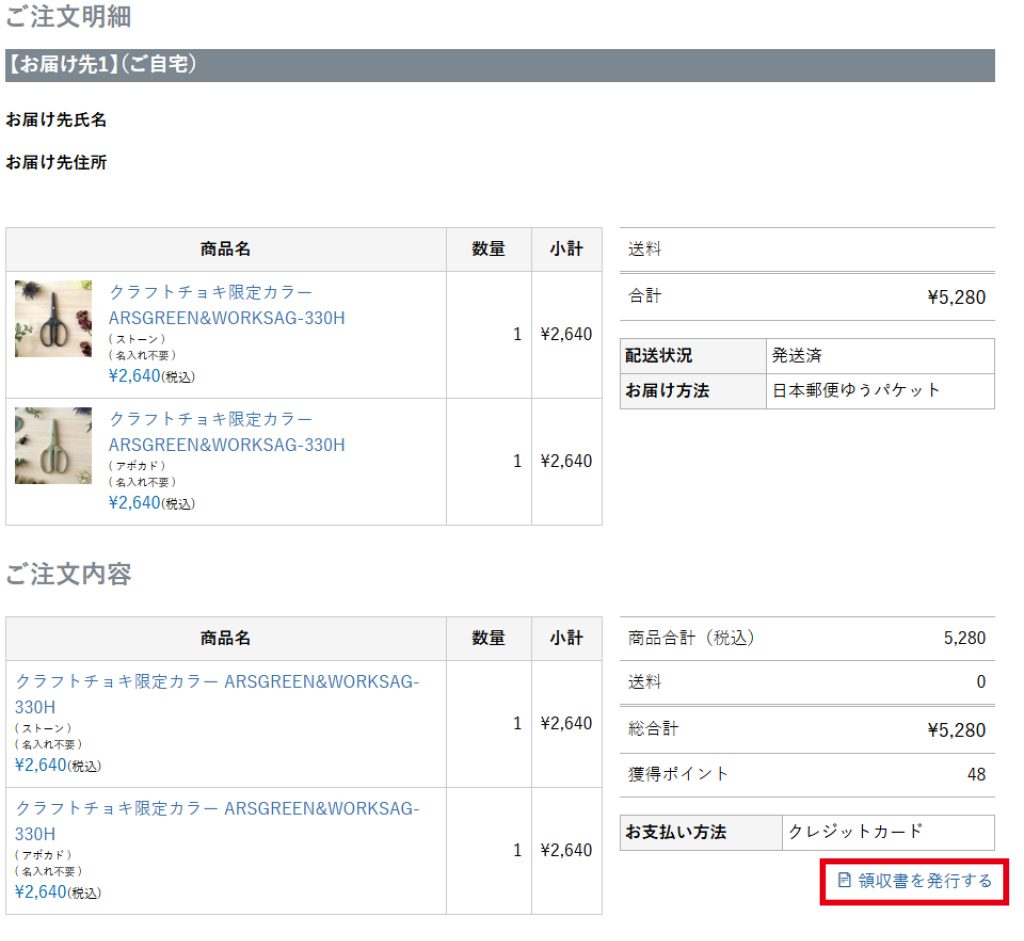The width and height of the screenshot is (1024, 941).
Task: Click the クレジットカード payment value
Action: (856, 831)
